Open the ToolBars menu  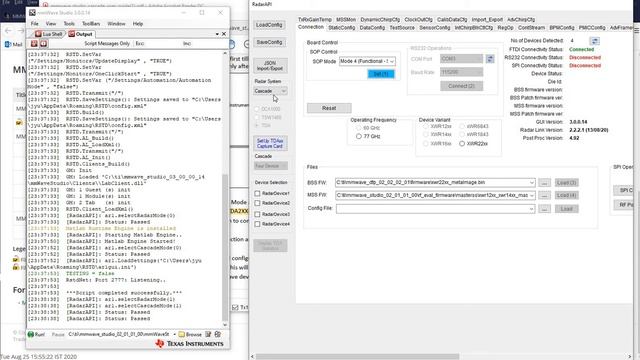tap(91, 24)
